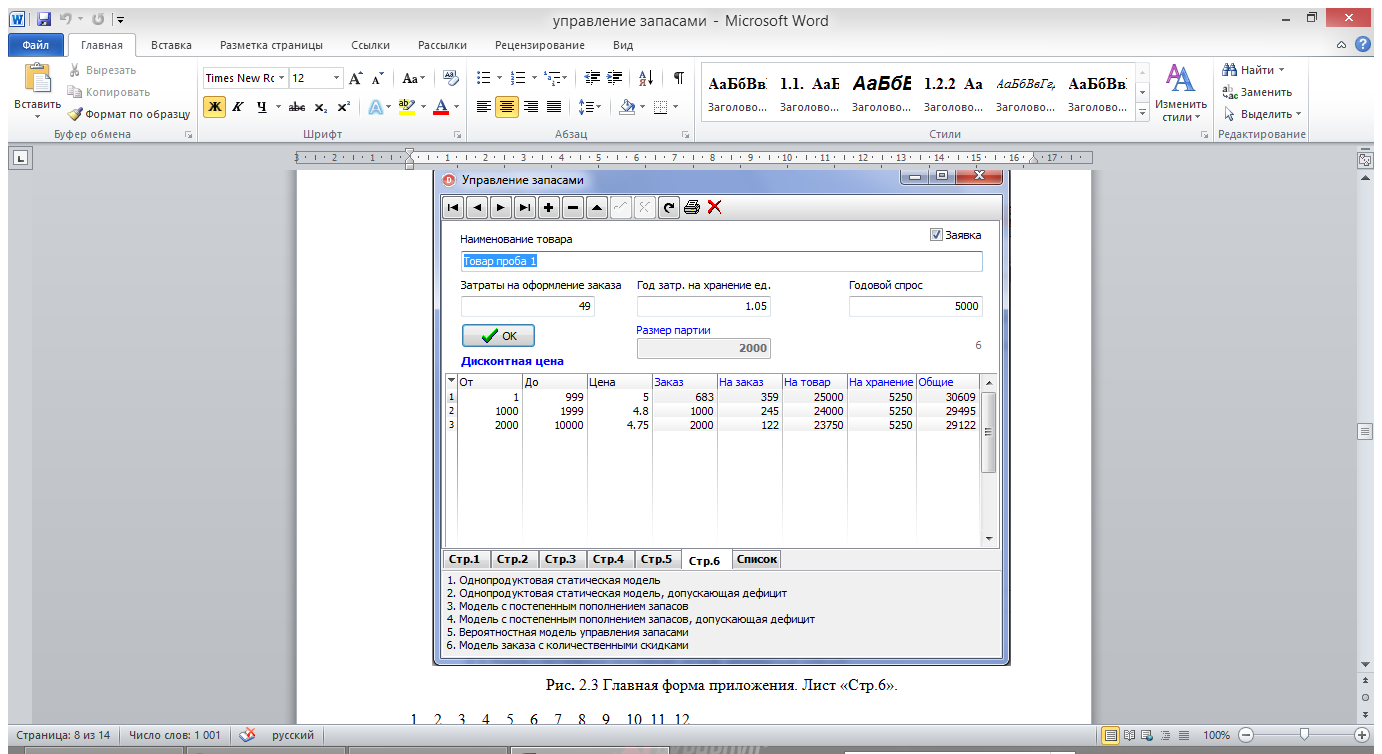
Task: Toggle strikethrough formatting
Action: pyautogui.click(x=297, y=107)
